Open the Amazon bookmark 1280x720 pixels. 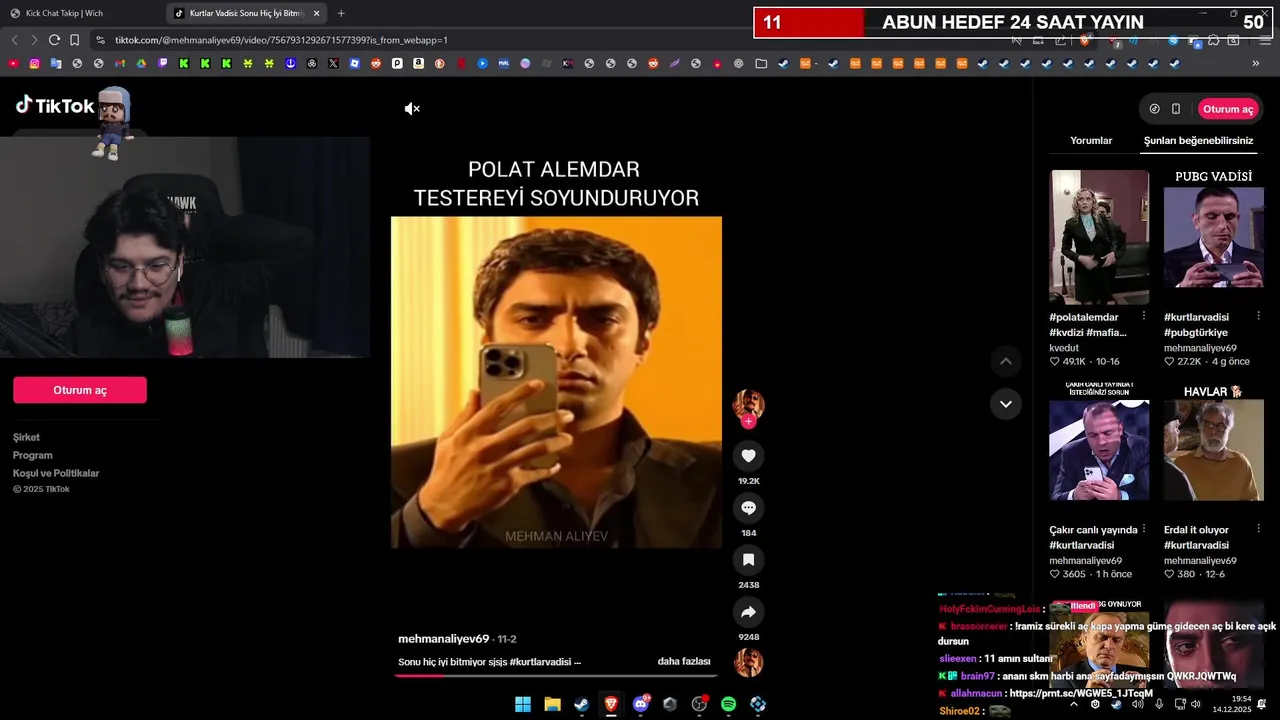pyautogui.click(x=418, y=63)
